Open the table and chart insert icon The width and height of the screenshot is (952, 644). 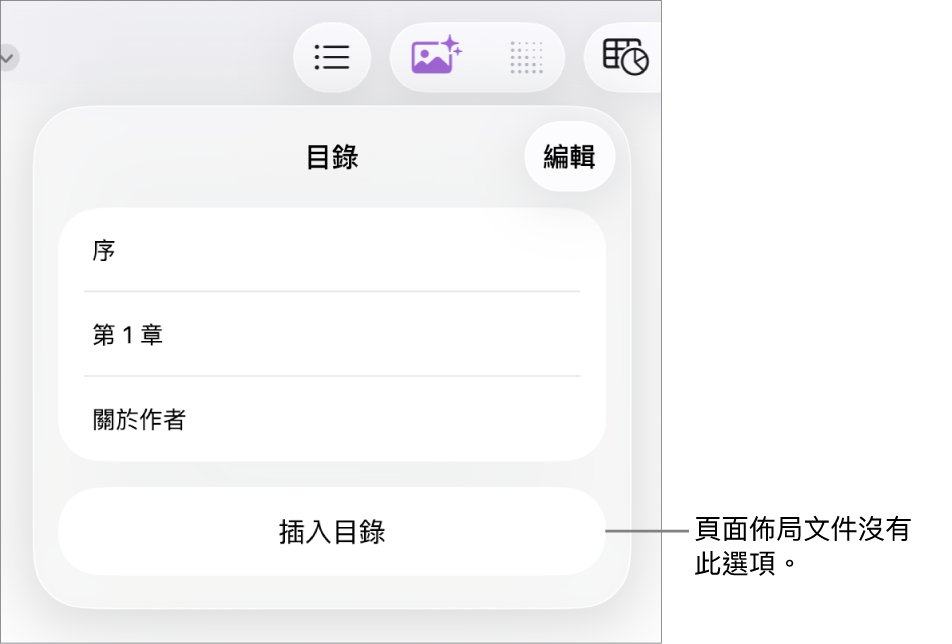(625, 57)
